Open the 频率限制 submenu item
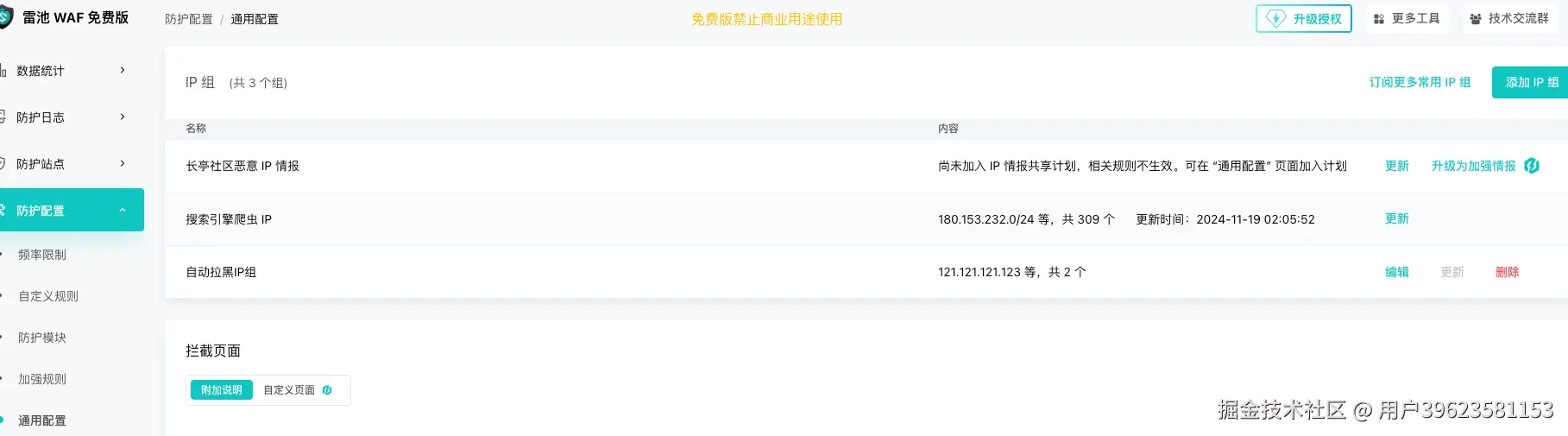The image size is (1568, 436). point(42,255)
